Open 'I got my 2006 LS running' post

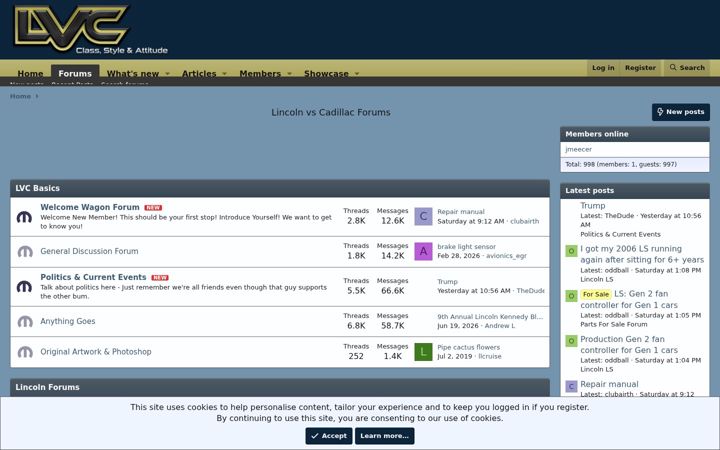[642, 254]
